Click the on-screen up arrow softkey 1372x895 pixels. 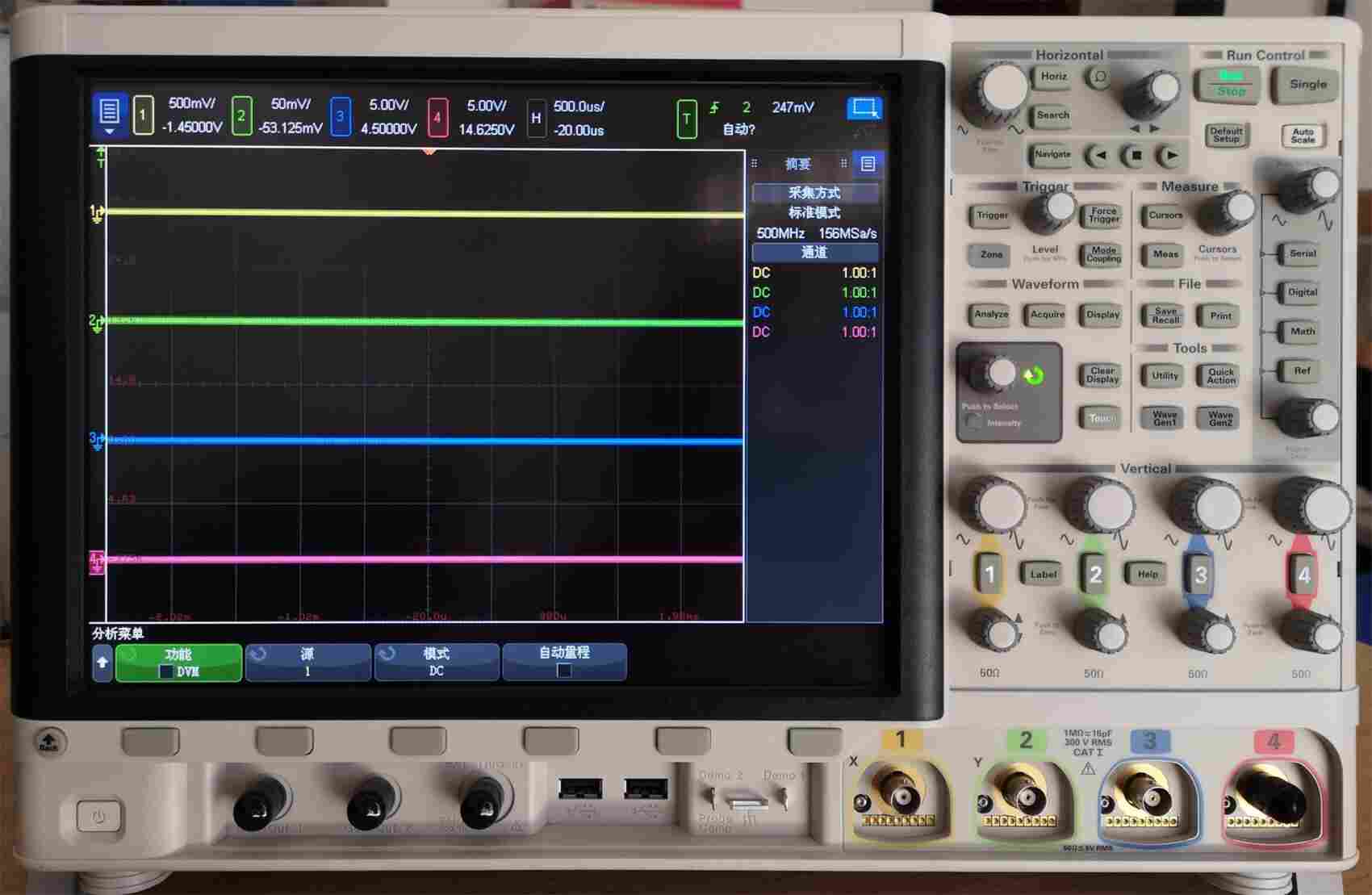point(102,663)
